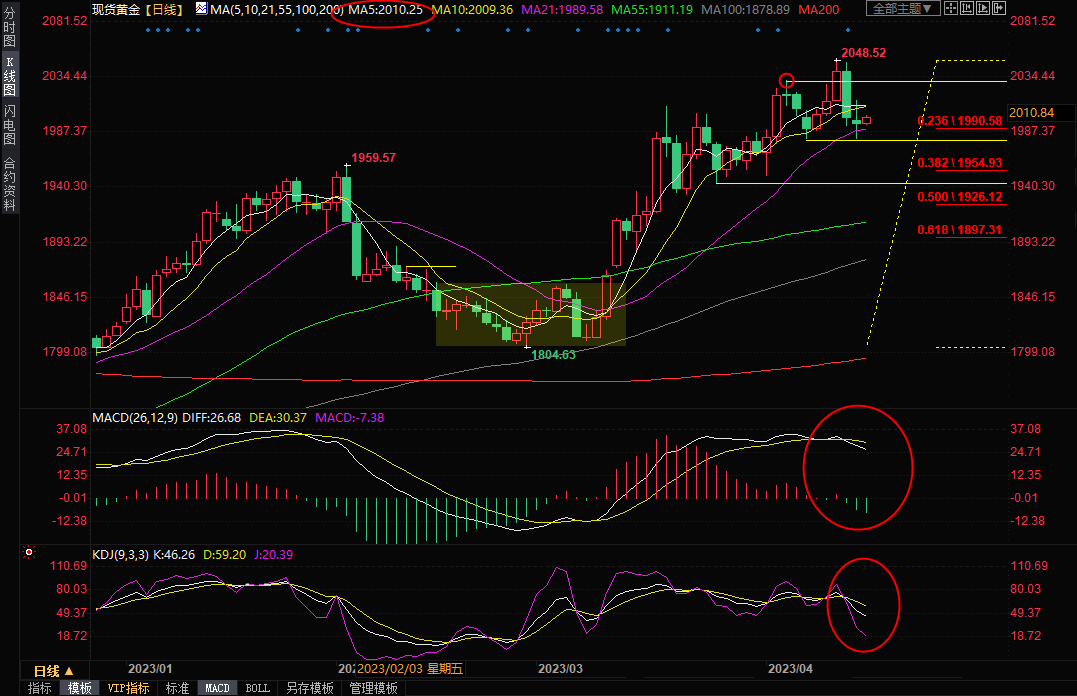Viewport: 1077px width, 696px height.
Task: Choose the 标准 template
Action: [177, 688]
